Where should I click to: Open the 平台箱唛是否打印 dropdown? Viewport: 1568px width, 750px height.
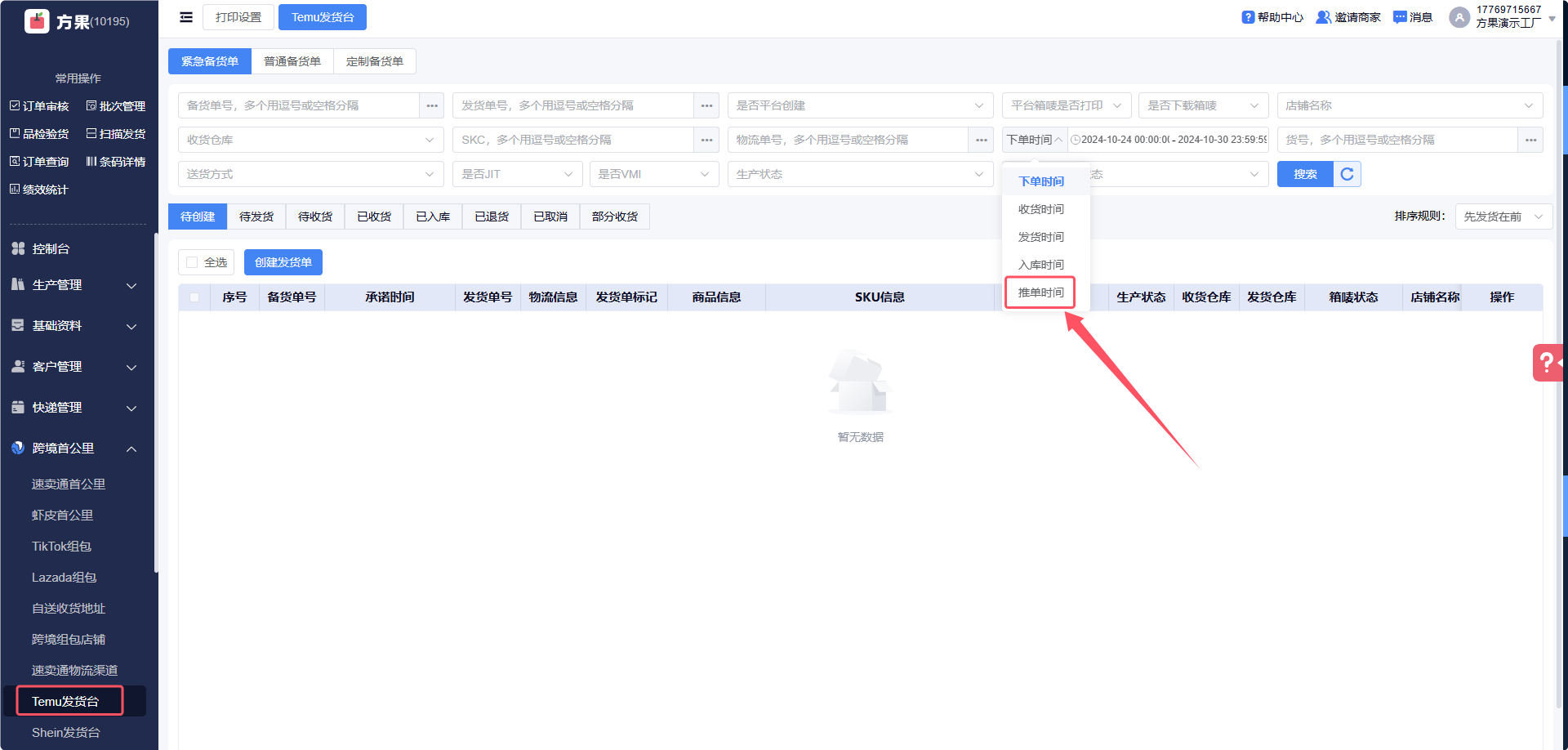click(1067, 105)
